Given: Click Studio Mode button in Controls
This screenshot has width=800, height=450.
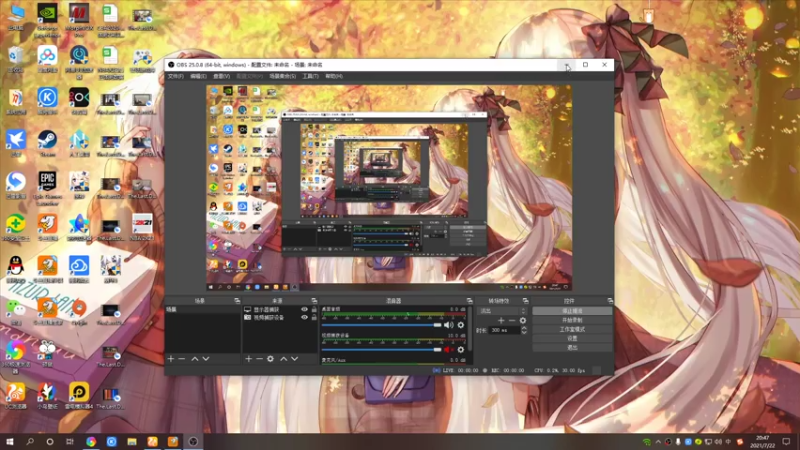Looking at the screenshot, I should click(572, 329).
